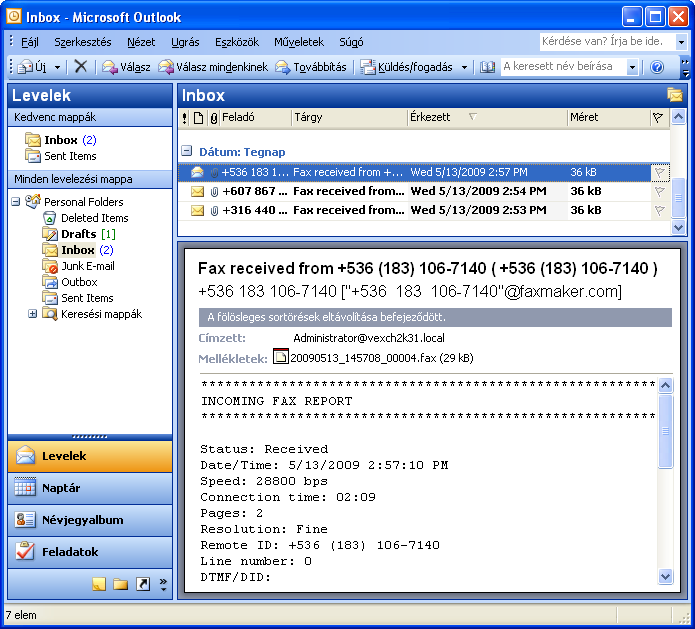
Task: Open navigation pane configure buttons chevron
Action: click(163, 584)
